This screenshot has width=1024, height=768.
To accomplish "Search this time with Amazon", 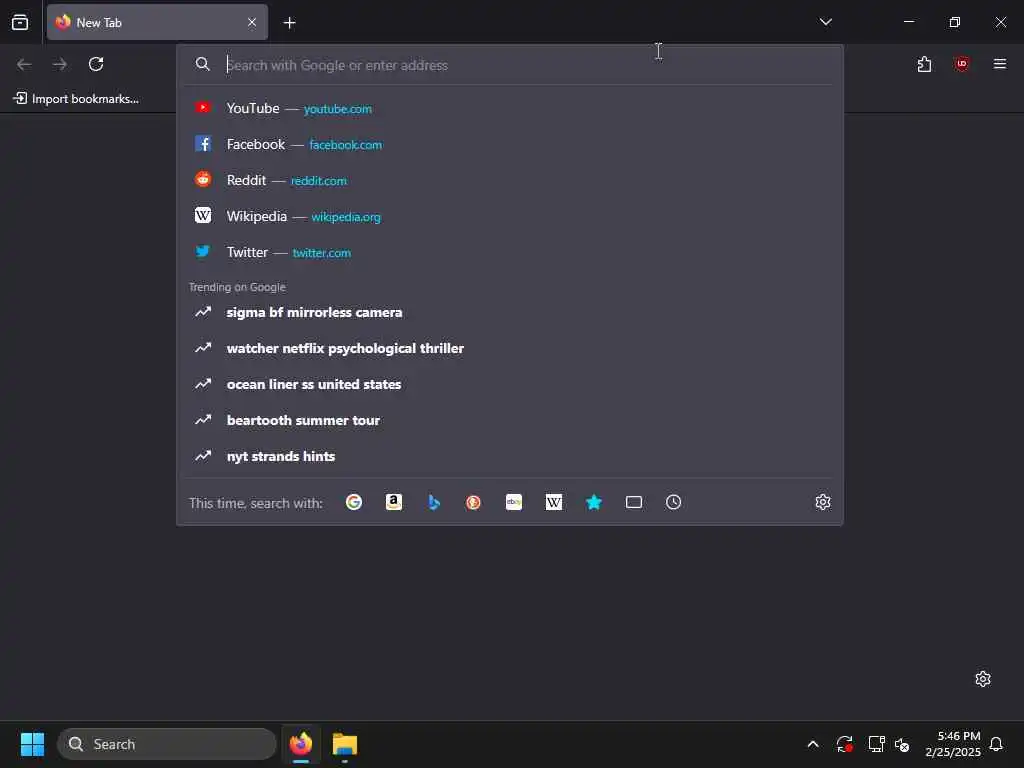I will coord(394,502).
